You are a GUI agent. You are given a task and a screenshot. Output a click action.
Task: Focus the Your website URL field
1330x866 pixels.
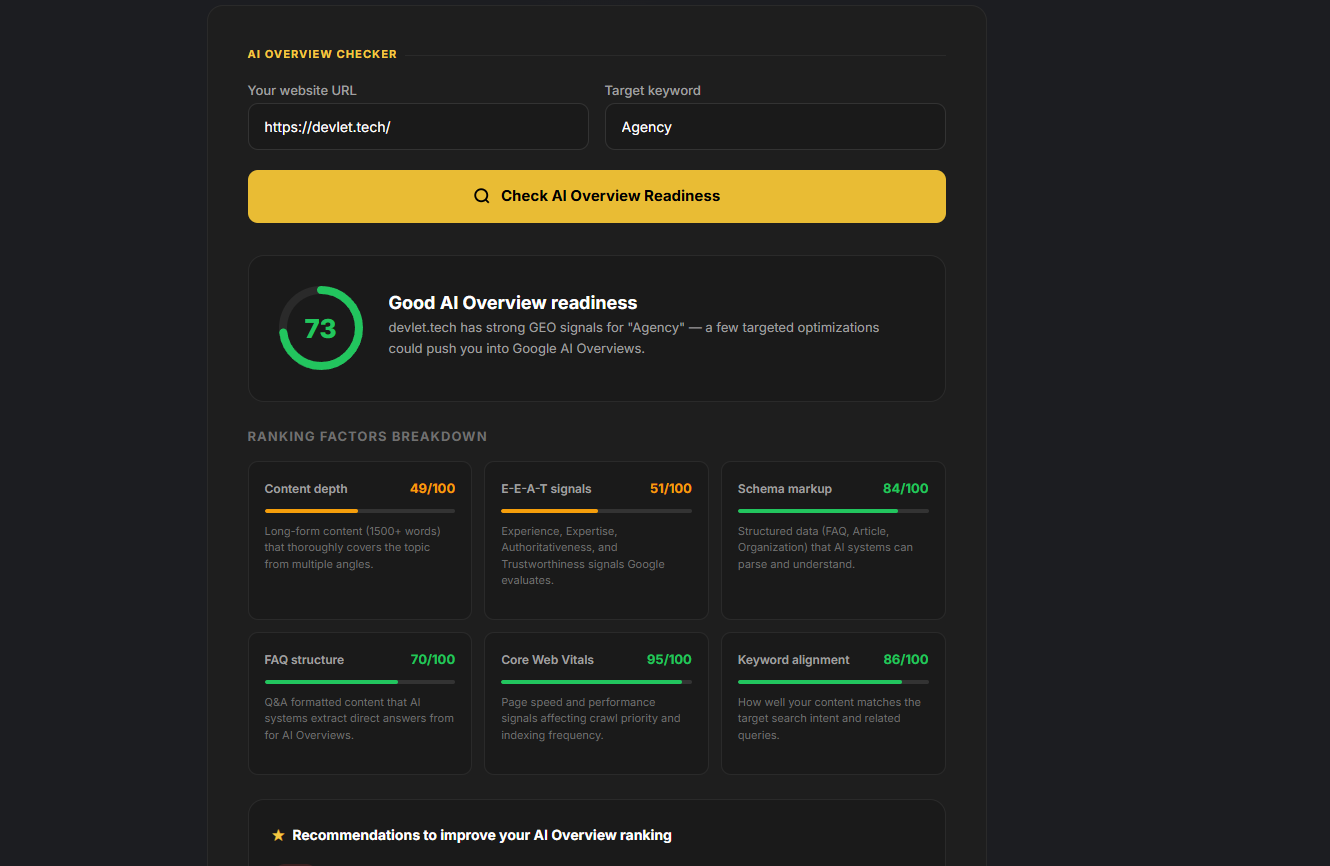click(418, 127)
